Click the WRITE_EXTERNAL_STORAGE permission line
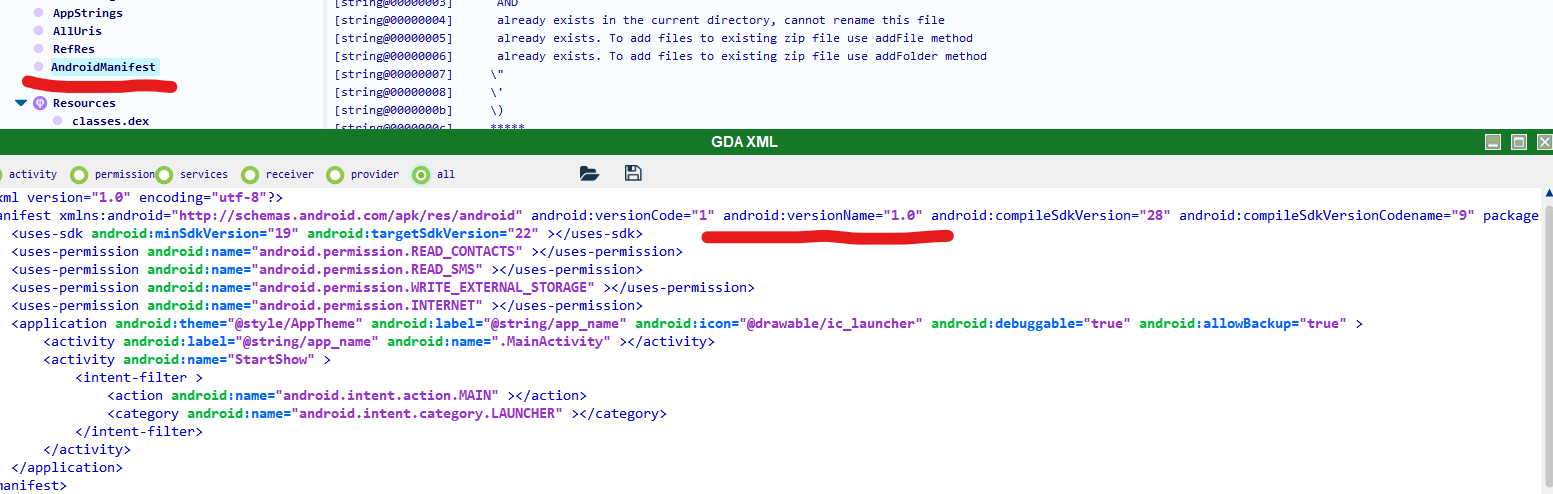 coord(383,287)
